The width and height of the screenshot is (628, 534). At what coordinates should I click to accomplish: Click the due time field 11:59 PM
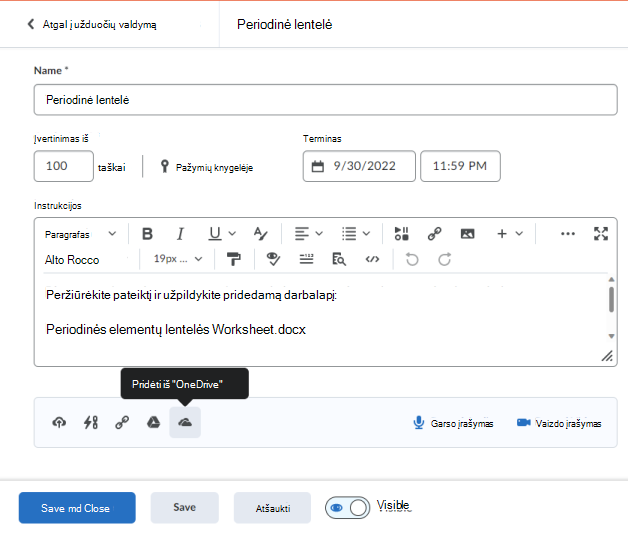click(x=460, y=166)
